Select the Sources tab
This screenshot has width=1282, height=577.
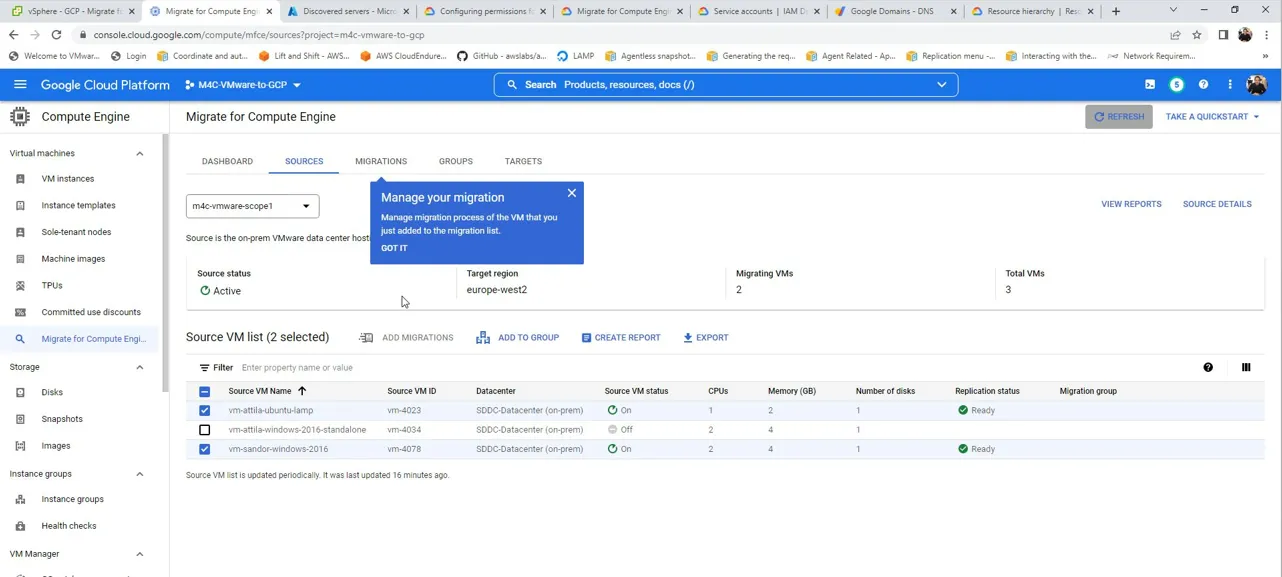click(304, 161)
